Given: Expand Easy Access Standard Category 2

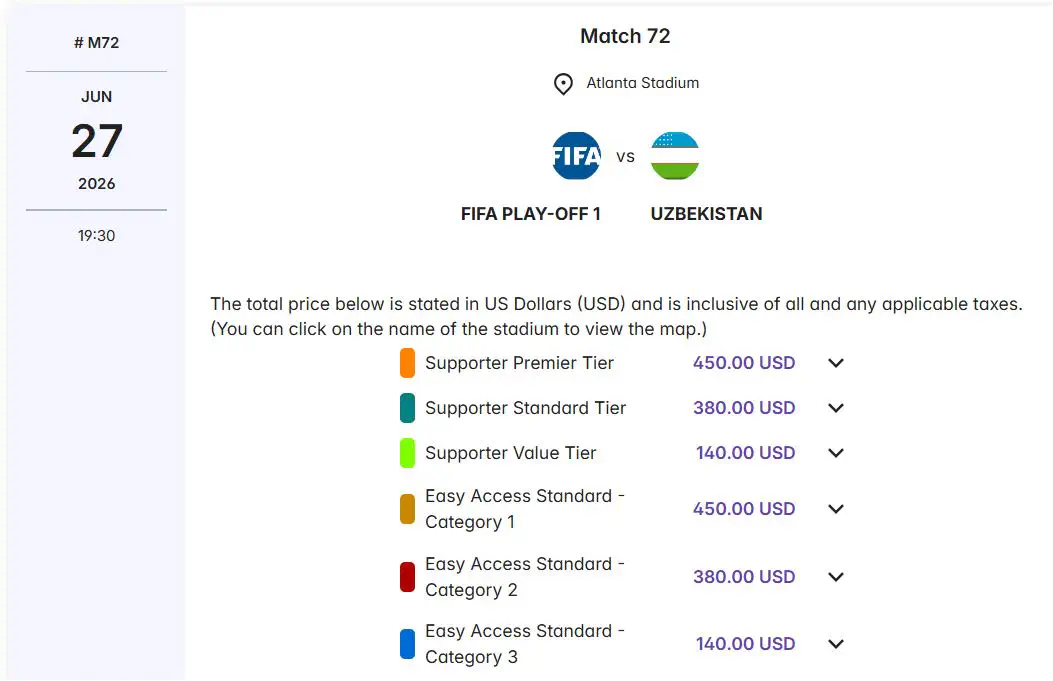Looking at the screenshot, I should click(x=836, y=577).
